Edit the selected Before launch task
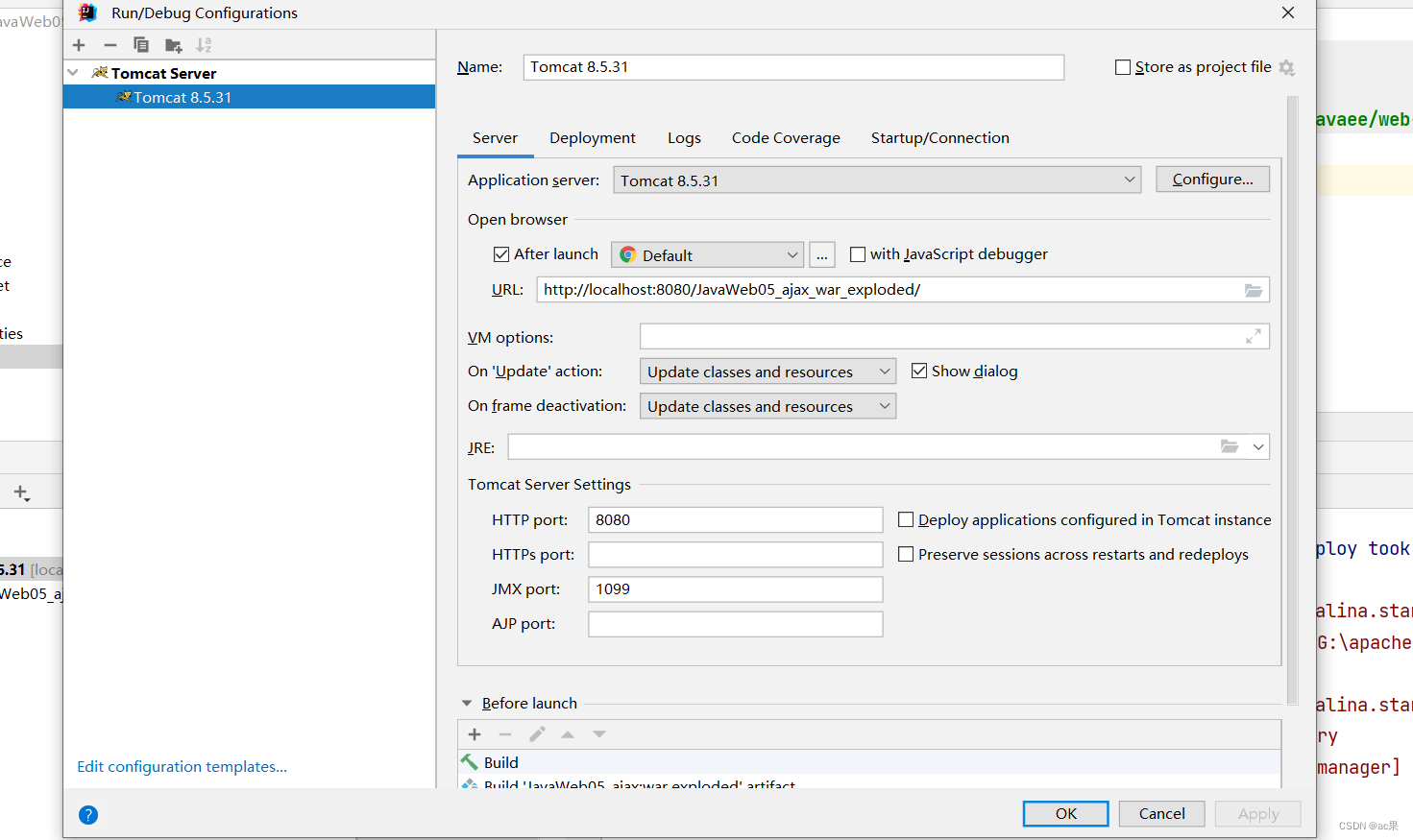This screenshot has height=840, width=1413. pyautogui.click(x=537, y=734)
